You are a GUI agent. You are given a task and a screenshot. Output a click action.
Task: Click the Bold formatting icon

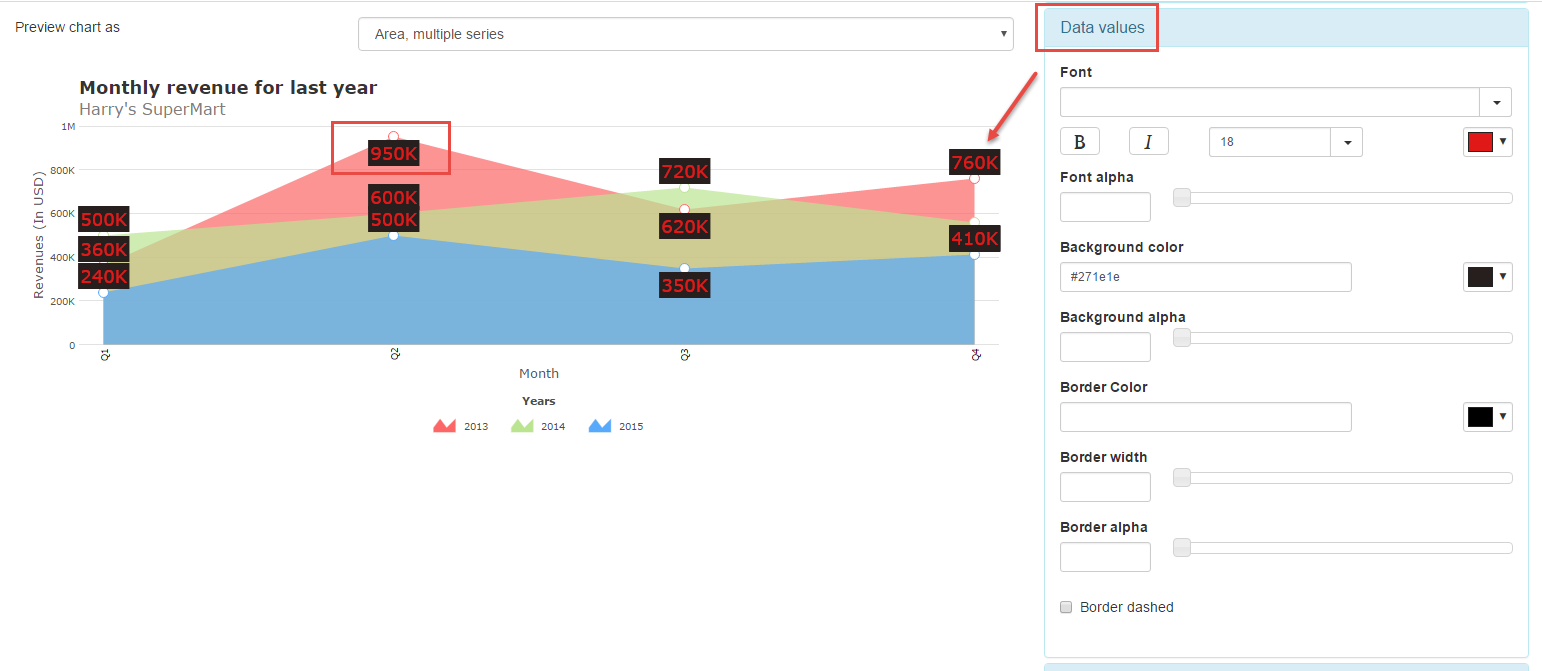click(1079, 141)
